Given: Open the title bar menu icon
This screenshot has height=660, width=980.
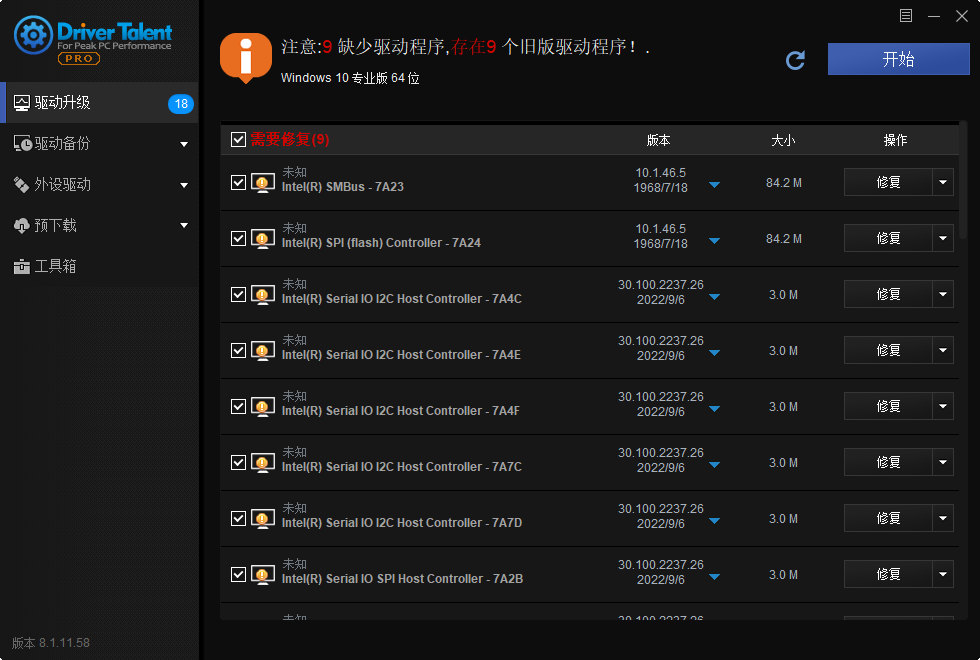Looking at the screenshot, I should (906, 15).
